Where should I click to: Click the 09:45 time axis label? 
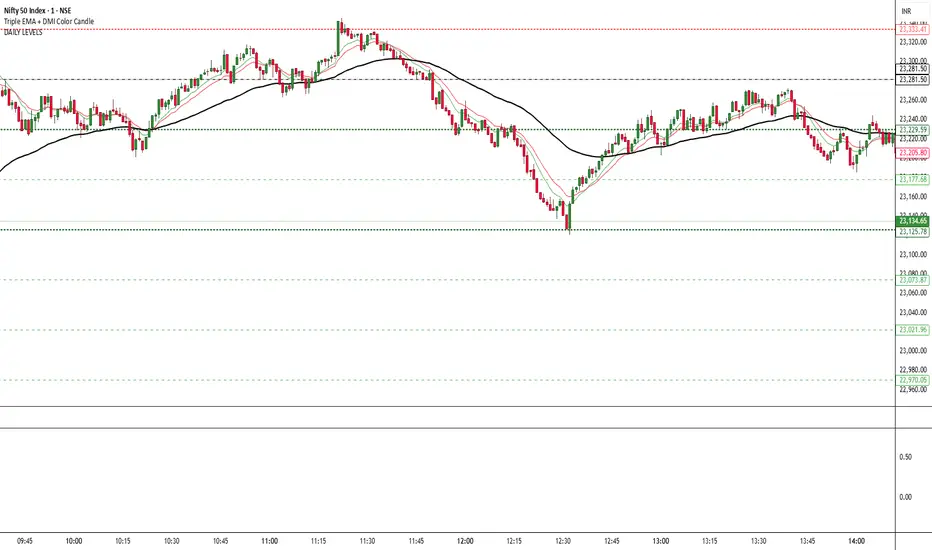click(x=25, y=541)
